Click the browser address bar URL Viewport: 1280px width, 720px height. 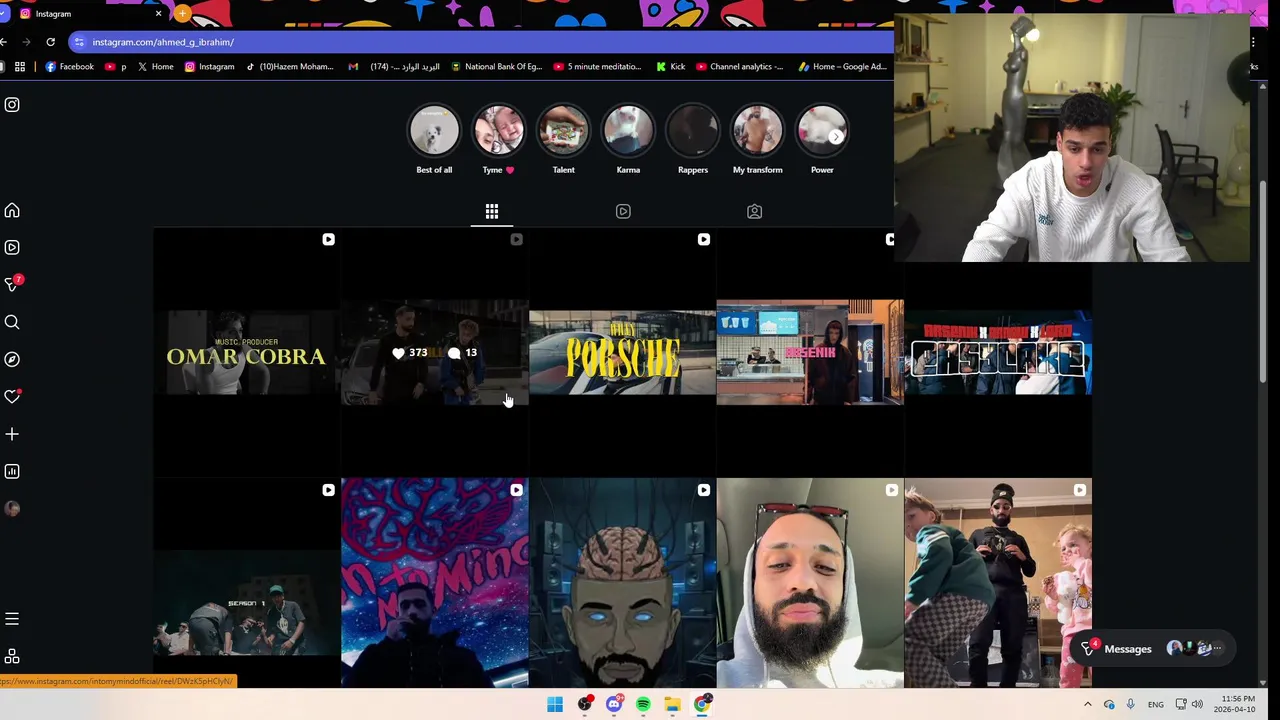(163, 42)
